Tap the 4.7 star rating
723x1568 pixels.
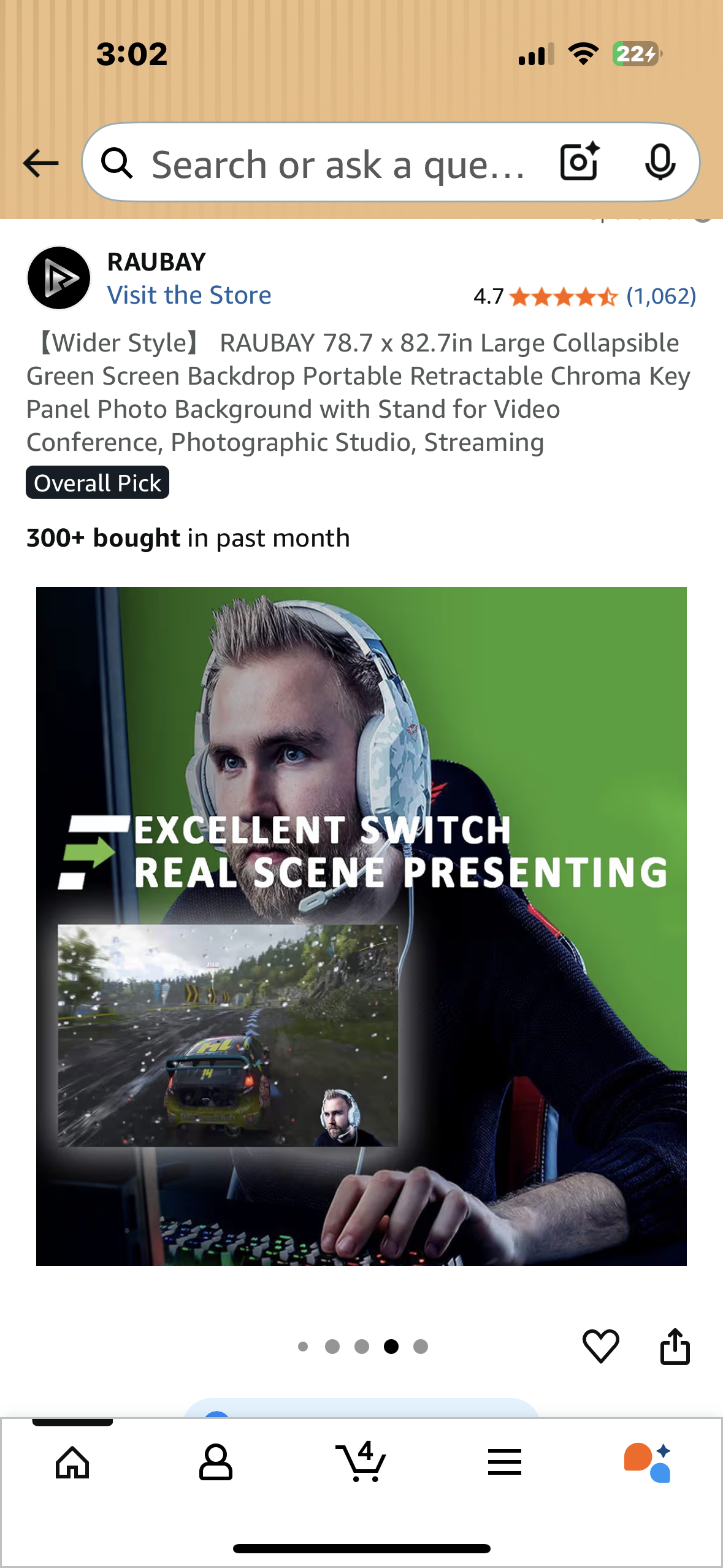[x=545, y=296]
